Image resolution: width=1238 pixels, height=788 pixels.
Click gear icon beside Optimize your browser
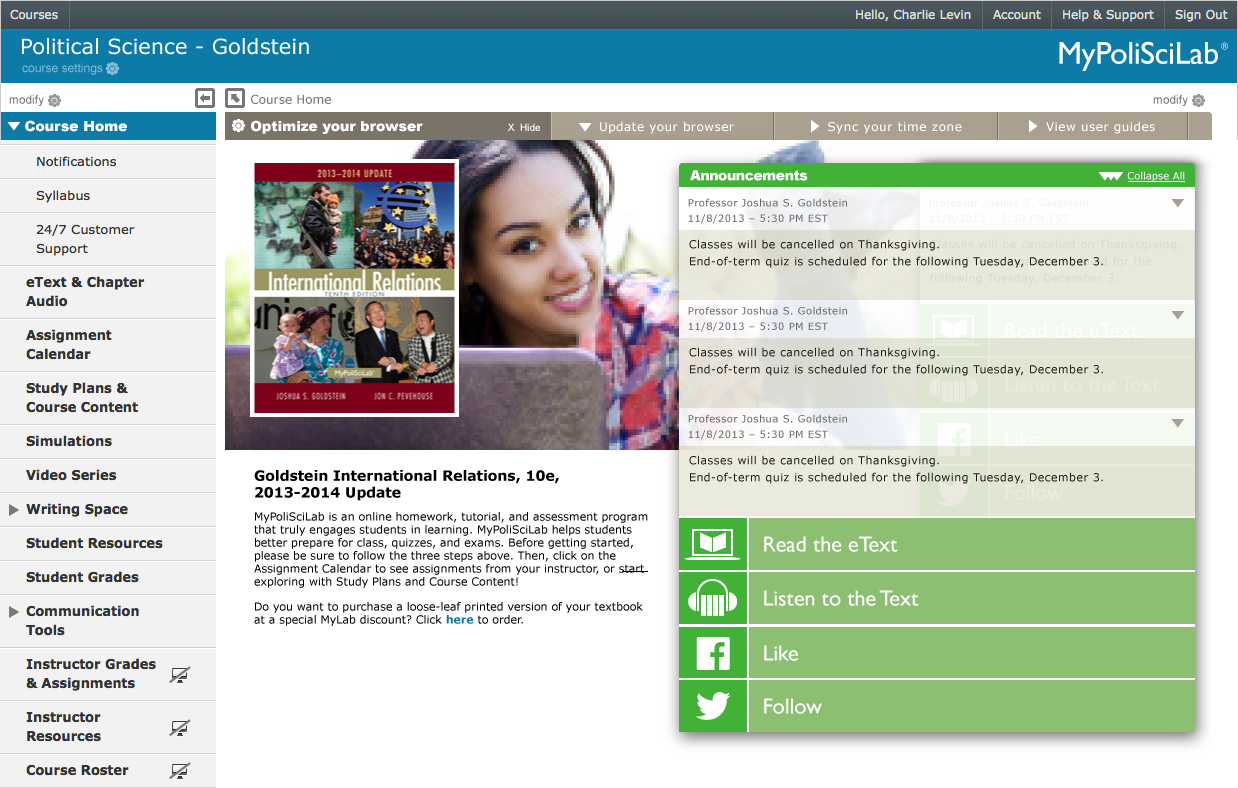coord(238,126)
